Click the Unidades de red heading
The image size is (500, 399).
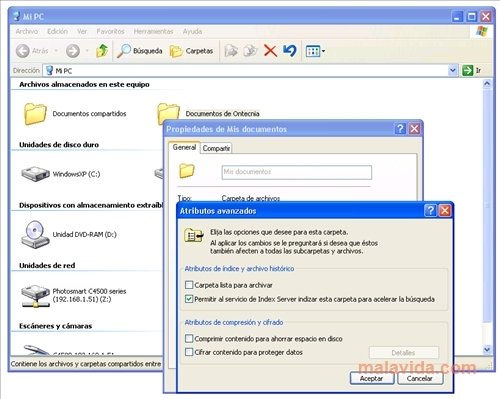coord(47,265)
